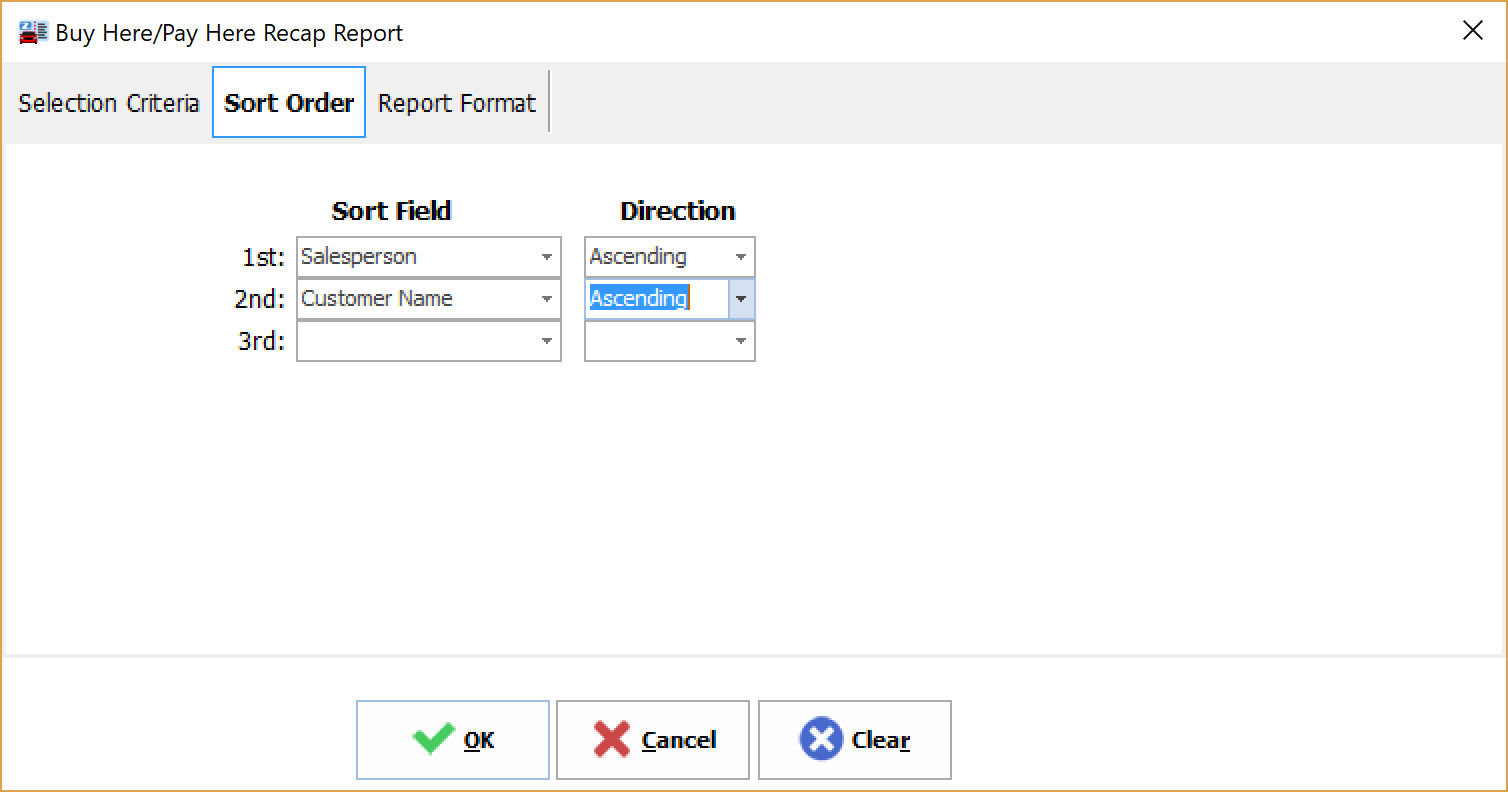Expand the 3rd Sort Field dropdown arrow

547,341
